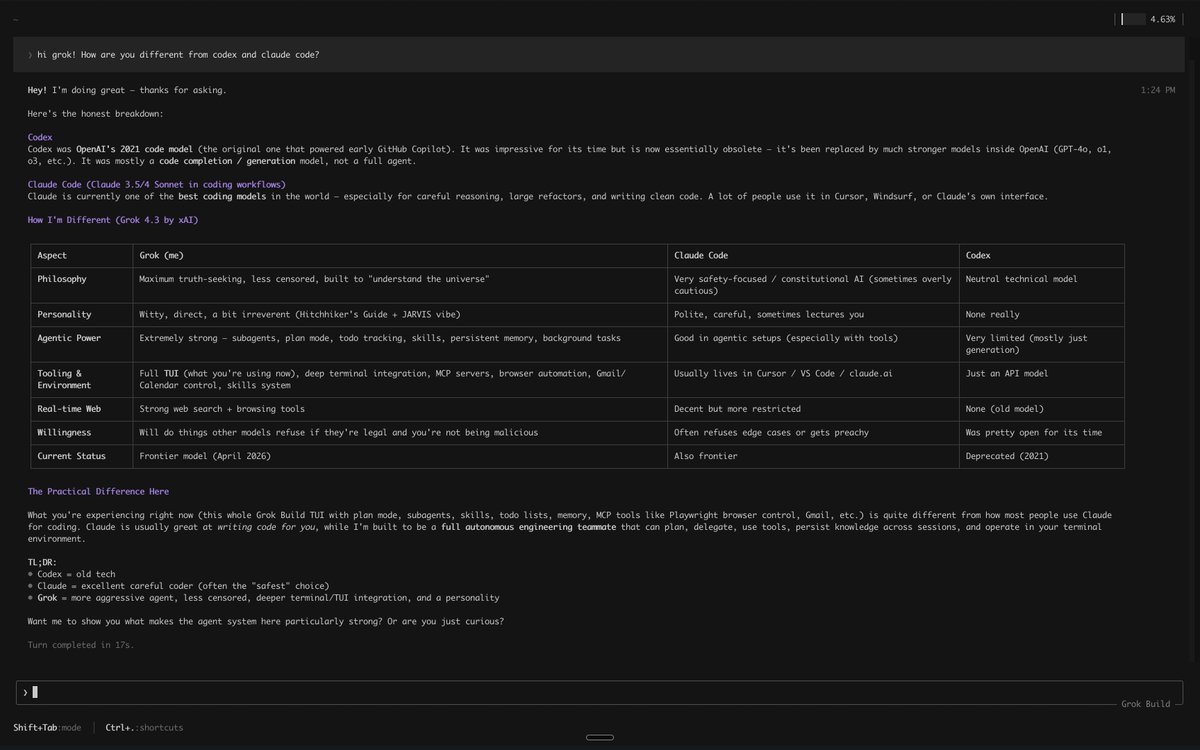The image size is (1200, 750).
Task: Click The Practical Difference Here heading
Action: (x=98, y=491)
